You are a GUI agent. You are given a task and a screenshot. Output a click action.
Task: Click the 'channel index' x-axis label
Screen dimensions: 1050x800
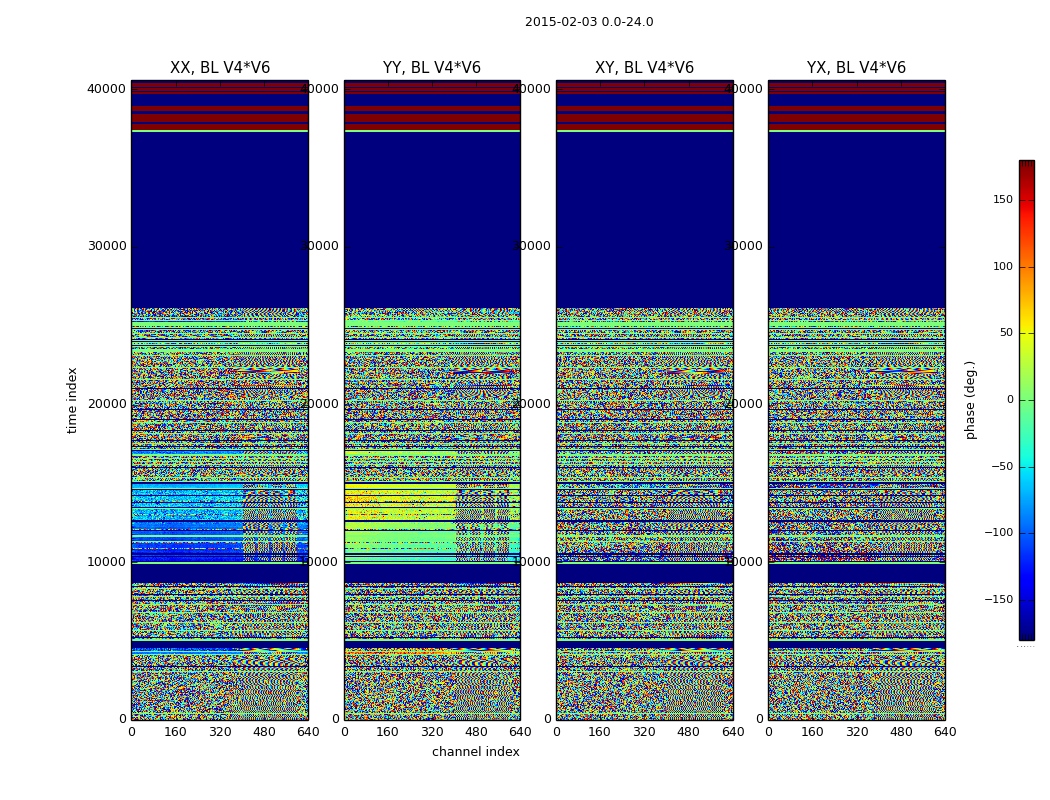(475, 752)
